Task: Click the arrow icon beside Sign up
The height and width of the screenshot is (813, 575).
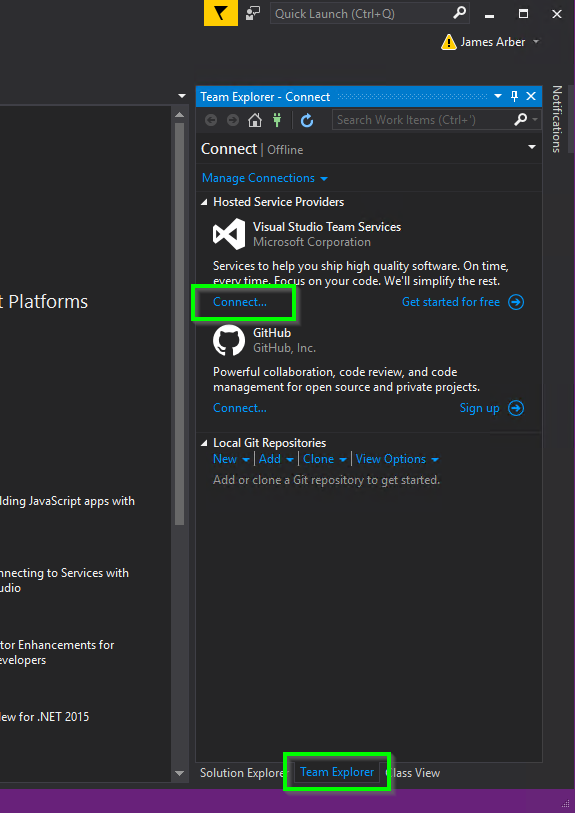Action: (x=516, y=408)
